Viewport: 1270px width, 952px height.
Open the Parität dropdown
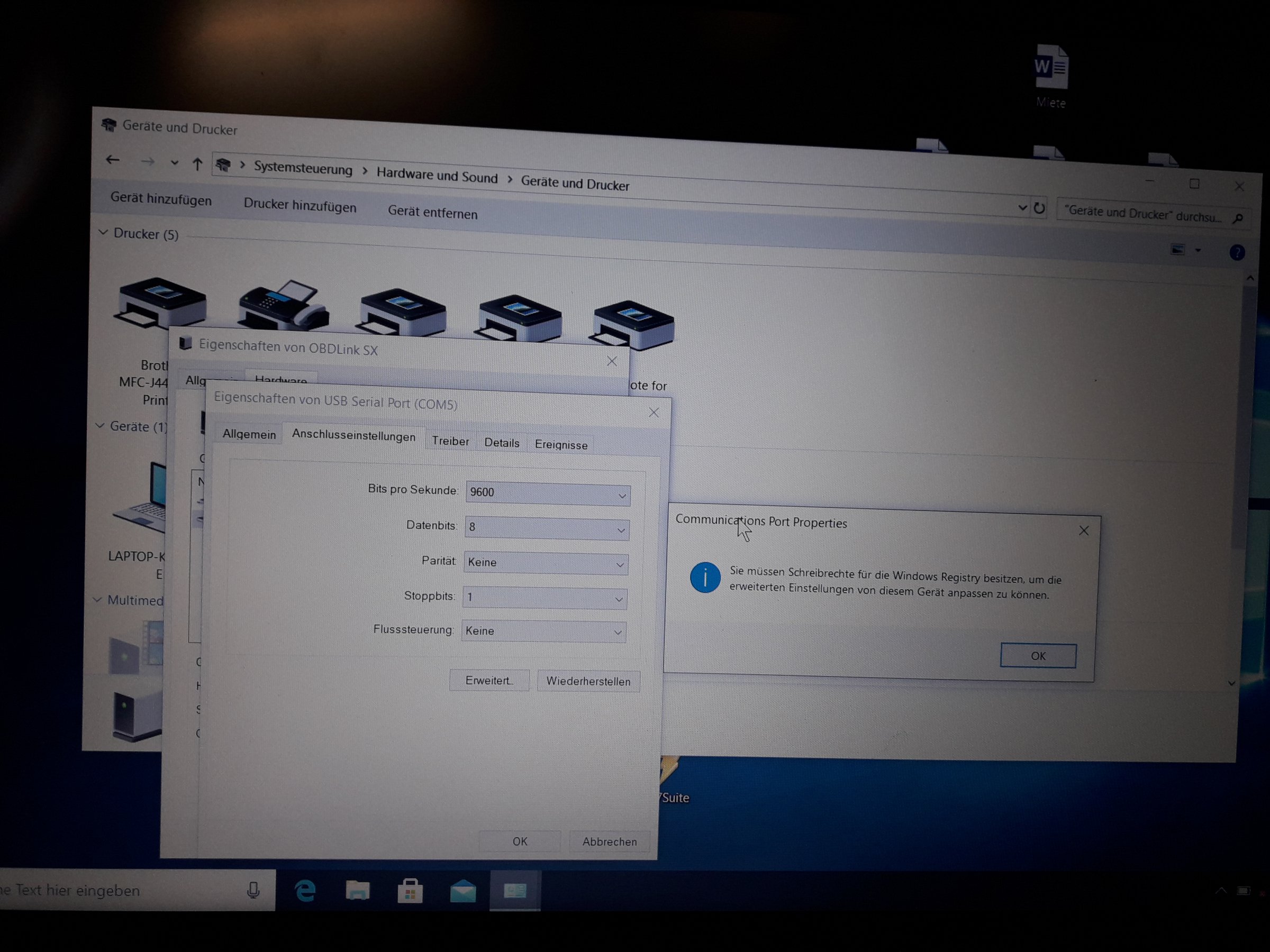point(546,563)
